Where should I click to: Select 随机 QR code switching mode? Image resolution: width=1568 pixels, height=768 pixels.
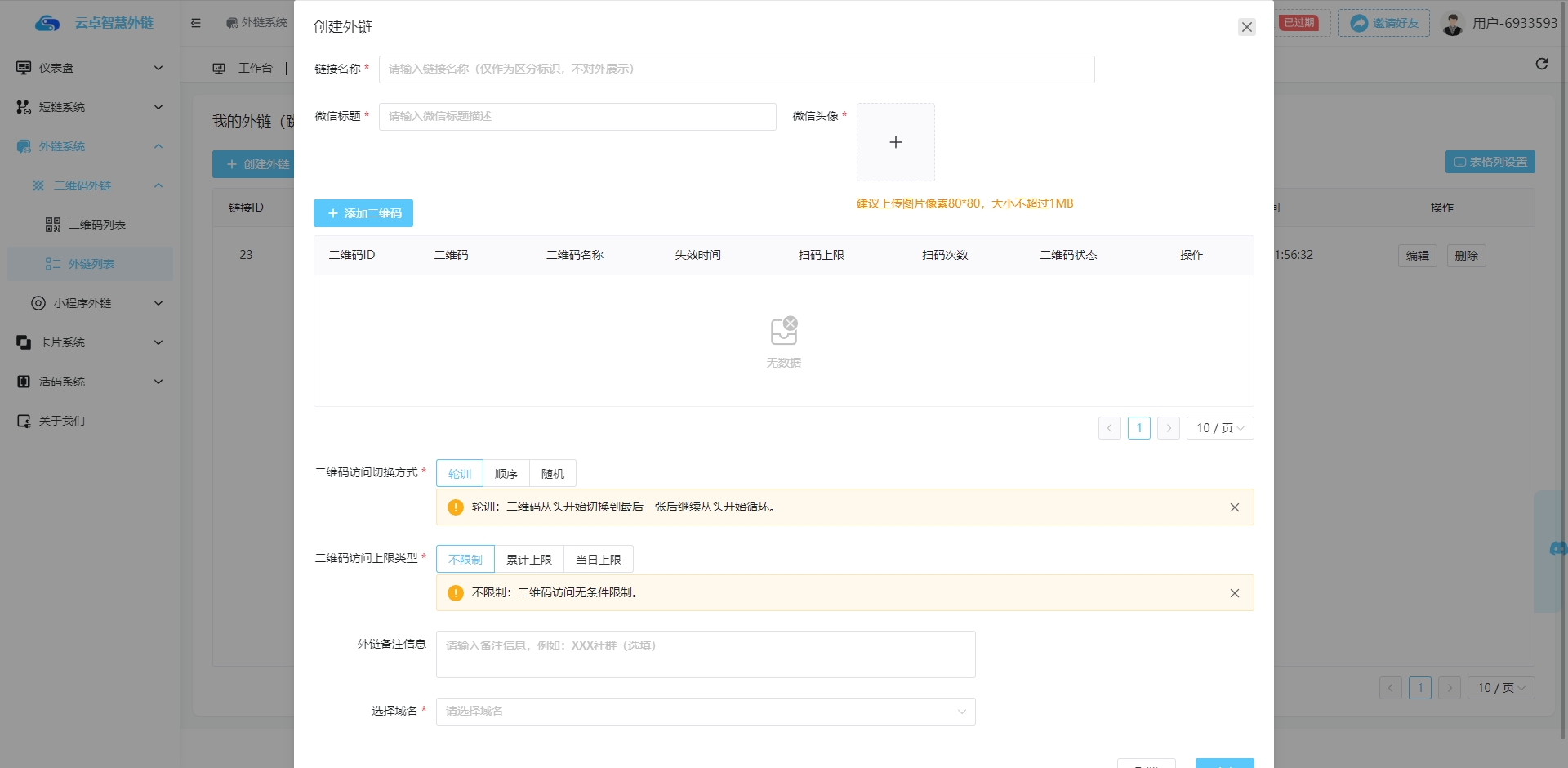coord(553,474)
